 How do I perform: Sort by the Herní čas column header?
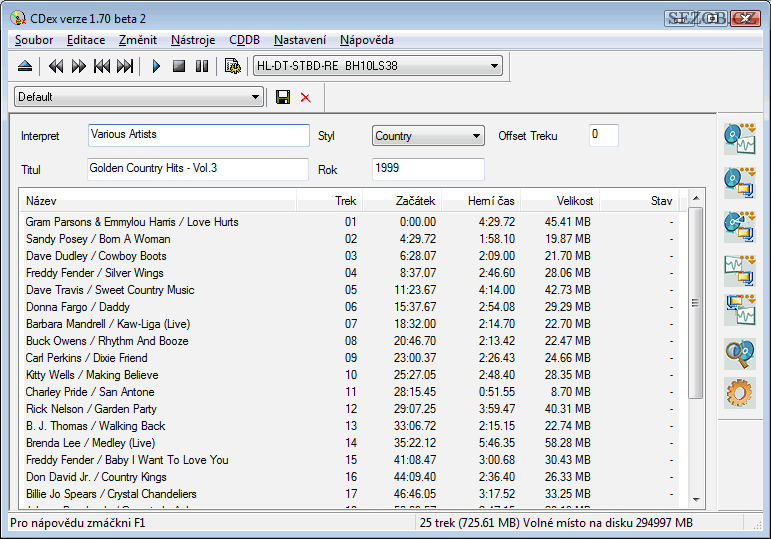[481, 201]
